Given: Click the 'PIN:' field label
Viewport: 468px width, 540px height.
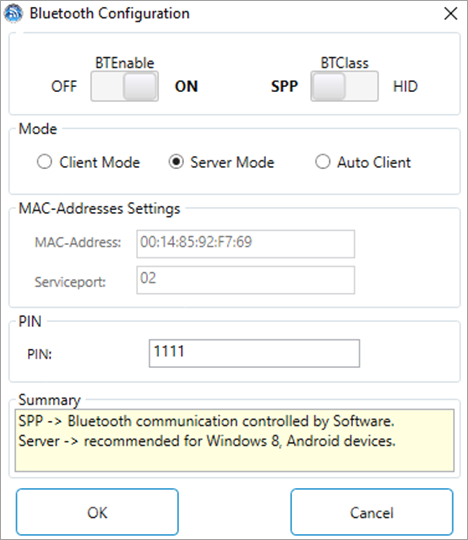Looking at the screenshot, I should [40, 354].
